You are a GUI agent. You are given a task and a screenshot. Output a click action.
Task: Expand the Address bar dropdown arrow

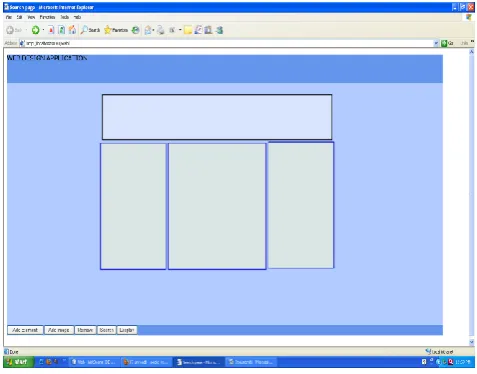pos(436,43)
